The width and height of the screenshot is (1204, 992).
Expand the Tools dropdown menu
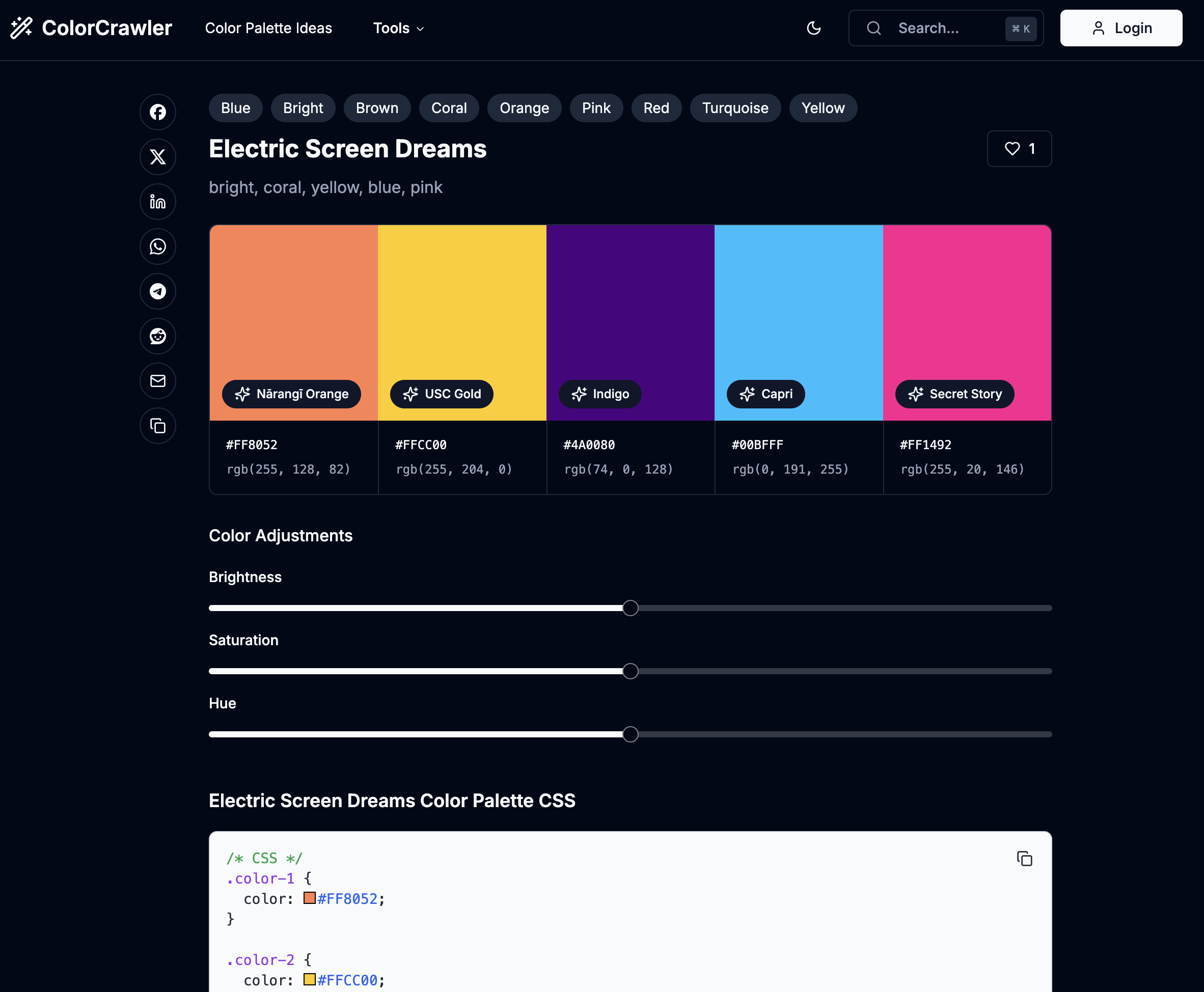pos(398,28)
